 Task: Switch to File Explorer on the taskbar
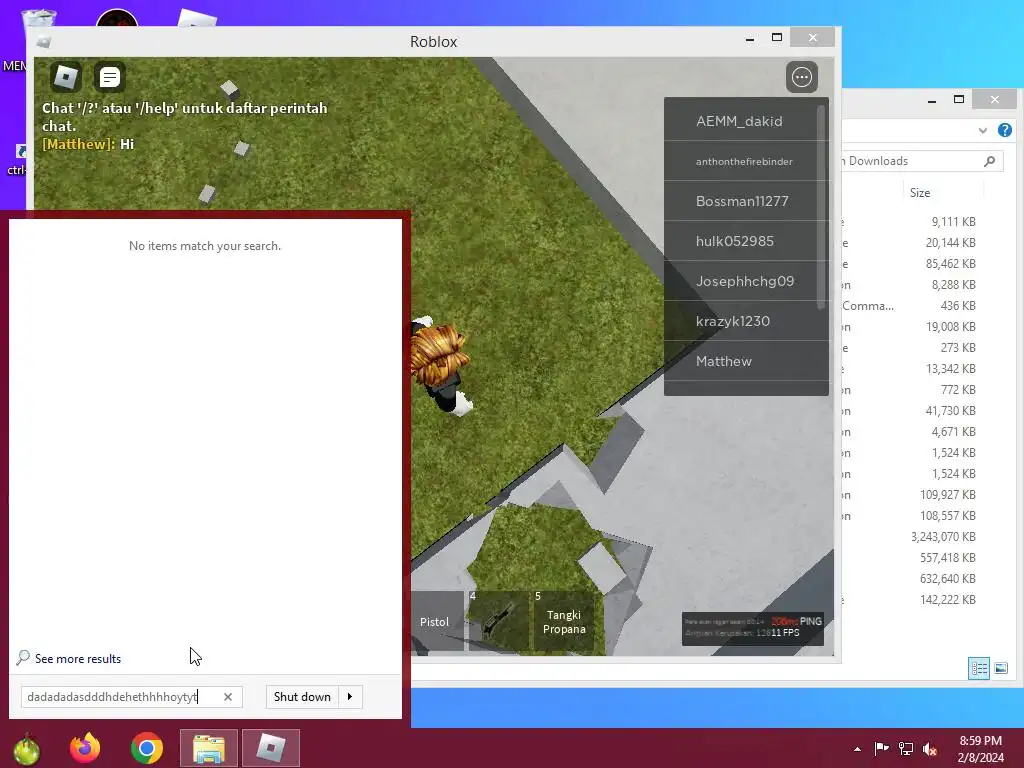tap(208, 748)
